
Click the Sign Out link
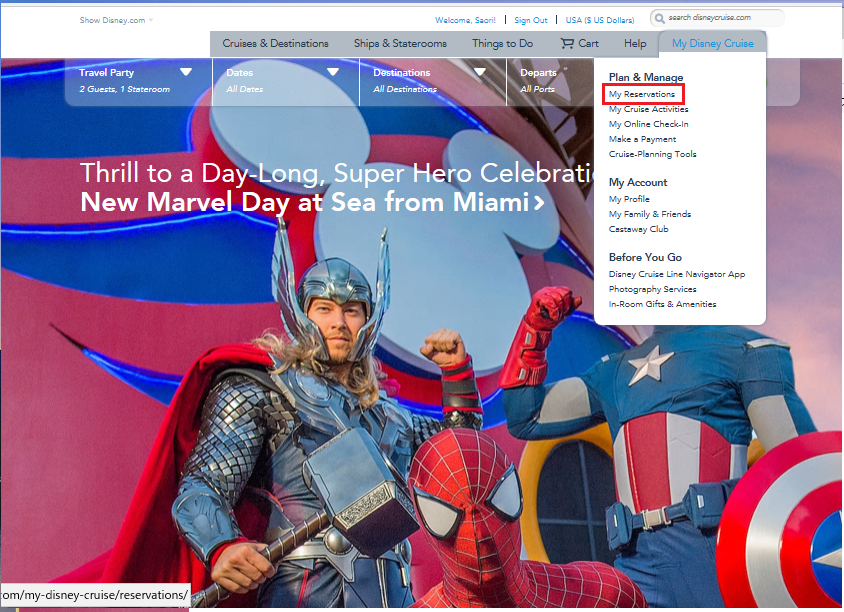(x=531, y=20)
